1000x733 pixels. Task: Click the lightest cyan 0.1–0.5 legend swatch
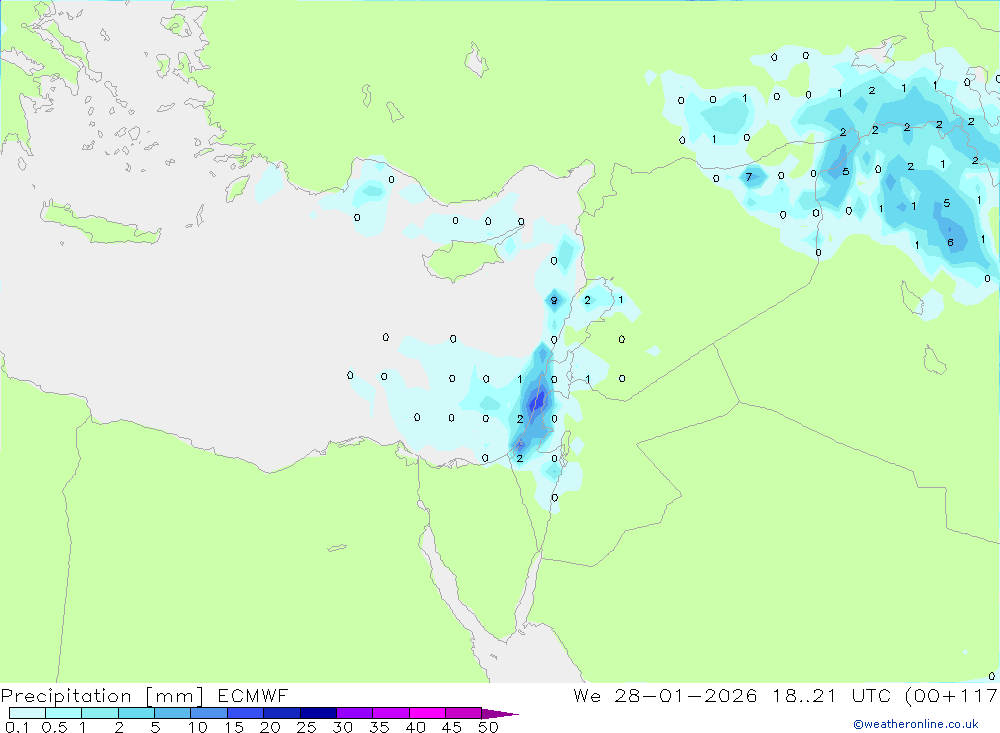[27, 713]
